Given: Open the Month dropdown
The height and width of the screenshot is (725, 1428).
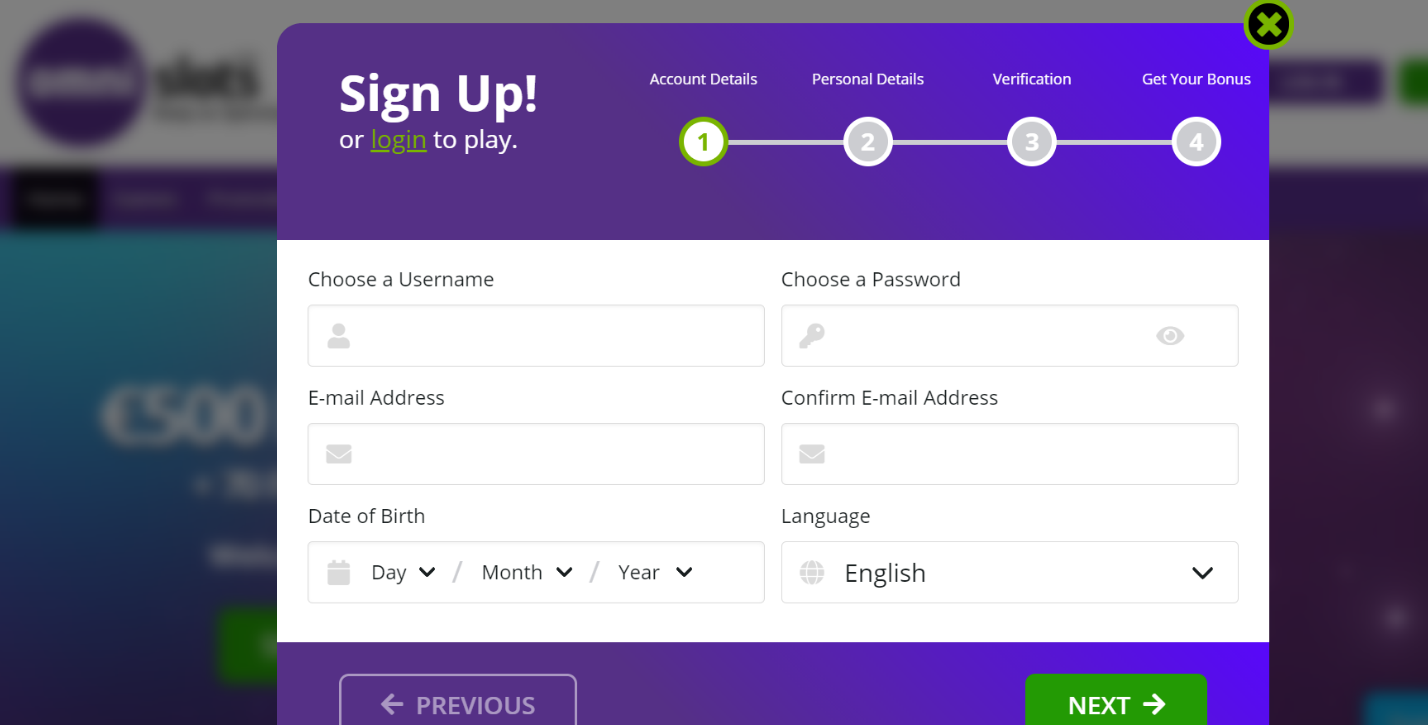Looking at the screenshot, I should pos(527,572).
